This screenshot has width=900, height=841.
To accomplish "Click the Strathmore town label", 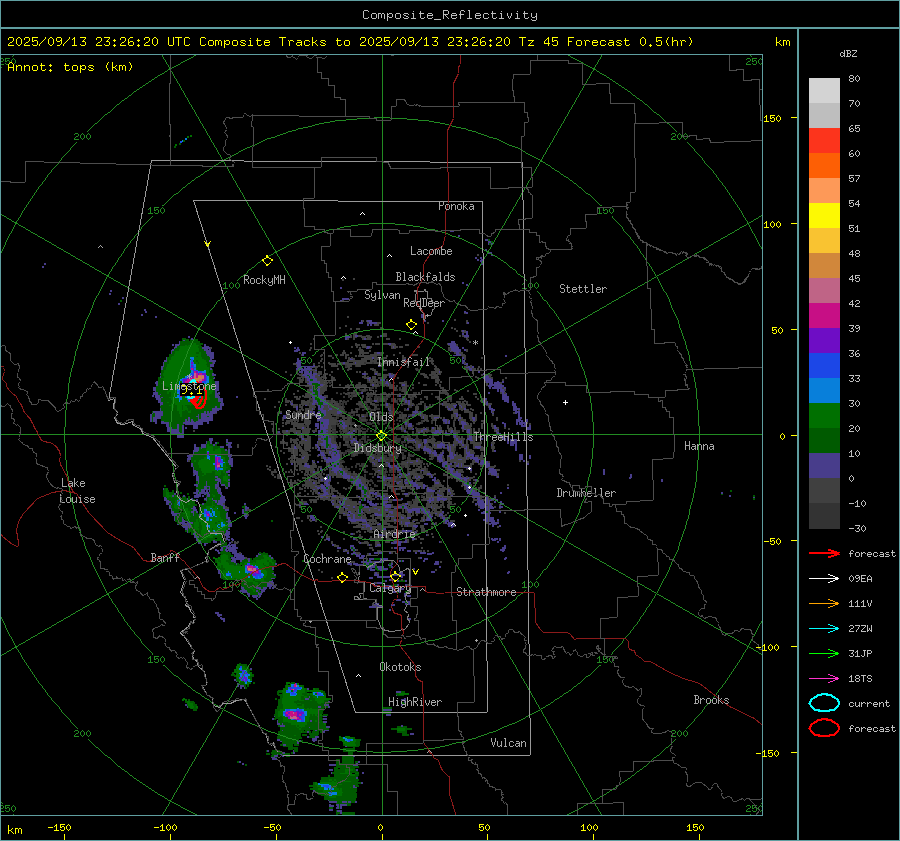I will (x=486, y=592).
